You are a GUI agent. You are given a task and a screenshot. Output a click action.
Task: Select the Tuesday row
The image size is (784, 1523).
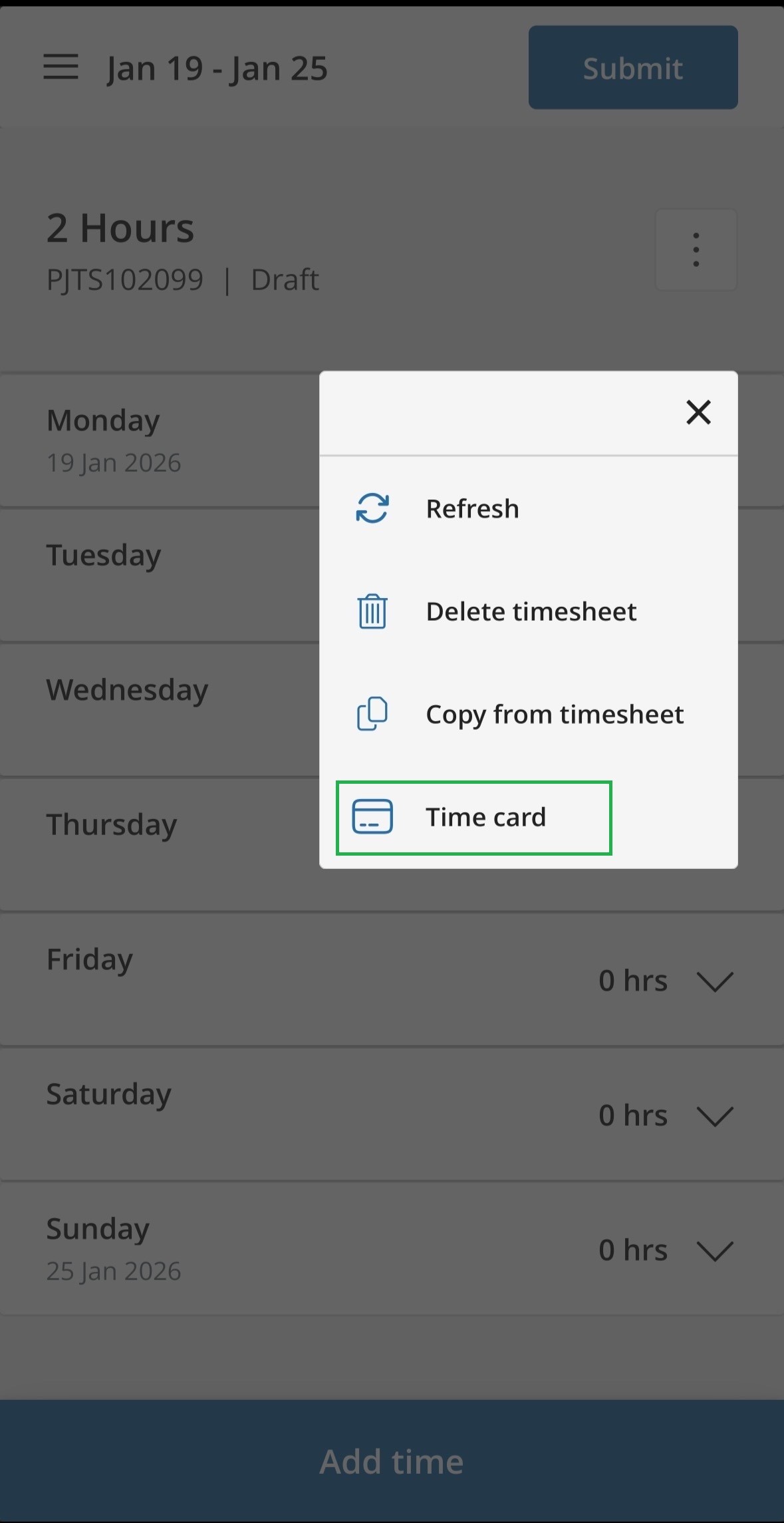tap(160, 575)
